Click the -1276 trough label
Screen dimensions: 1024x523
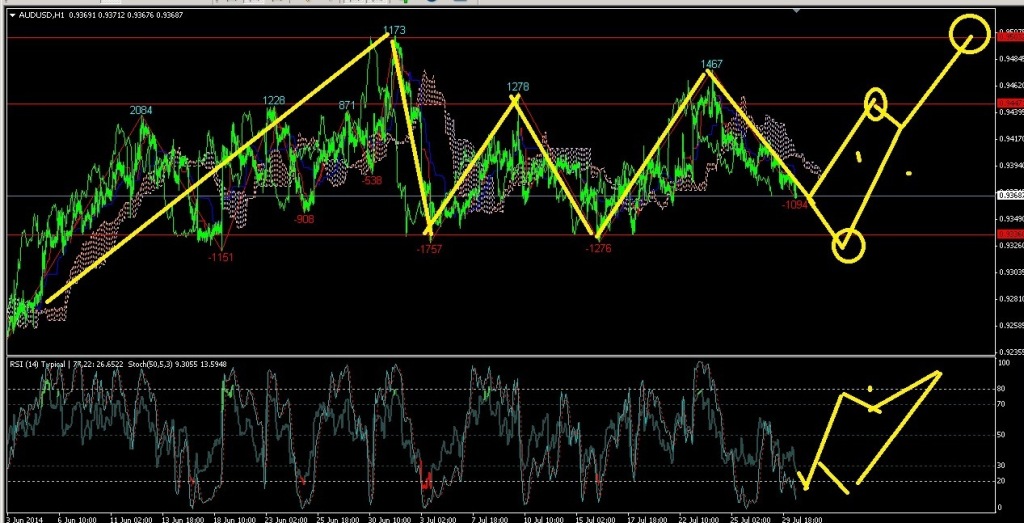point(597,247)
